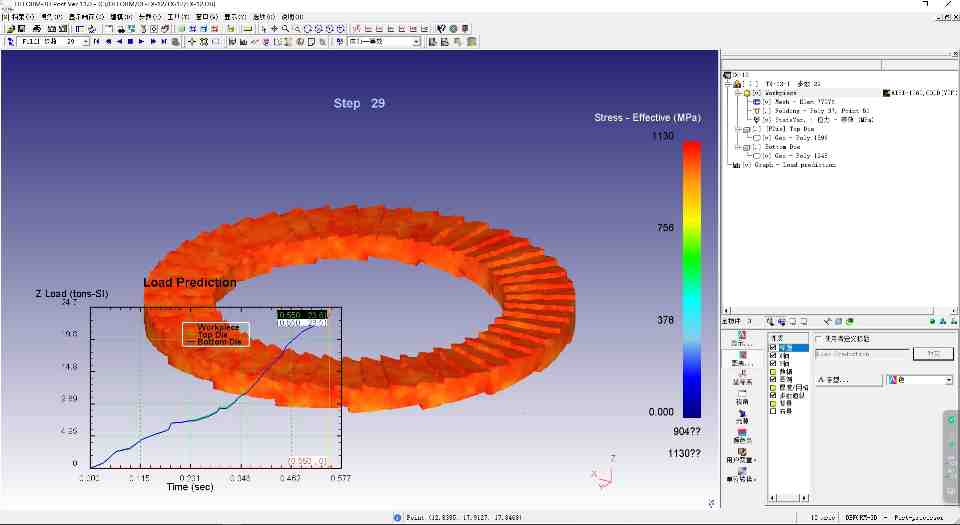The height and width of the screenshot is (525, 960).
Task: Enable the checkbox above Load Prediction field
Action: [x=819, y=339]
